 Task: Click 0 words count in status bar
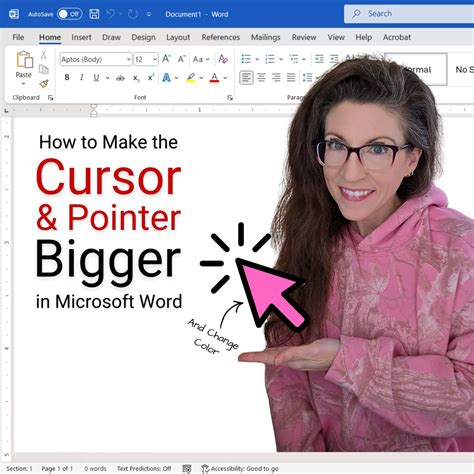point(95,469)
